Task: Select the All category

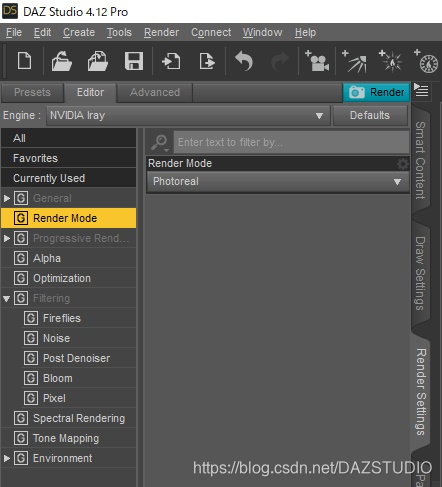Action: click(69, 138)
